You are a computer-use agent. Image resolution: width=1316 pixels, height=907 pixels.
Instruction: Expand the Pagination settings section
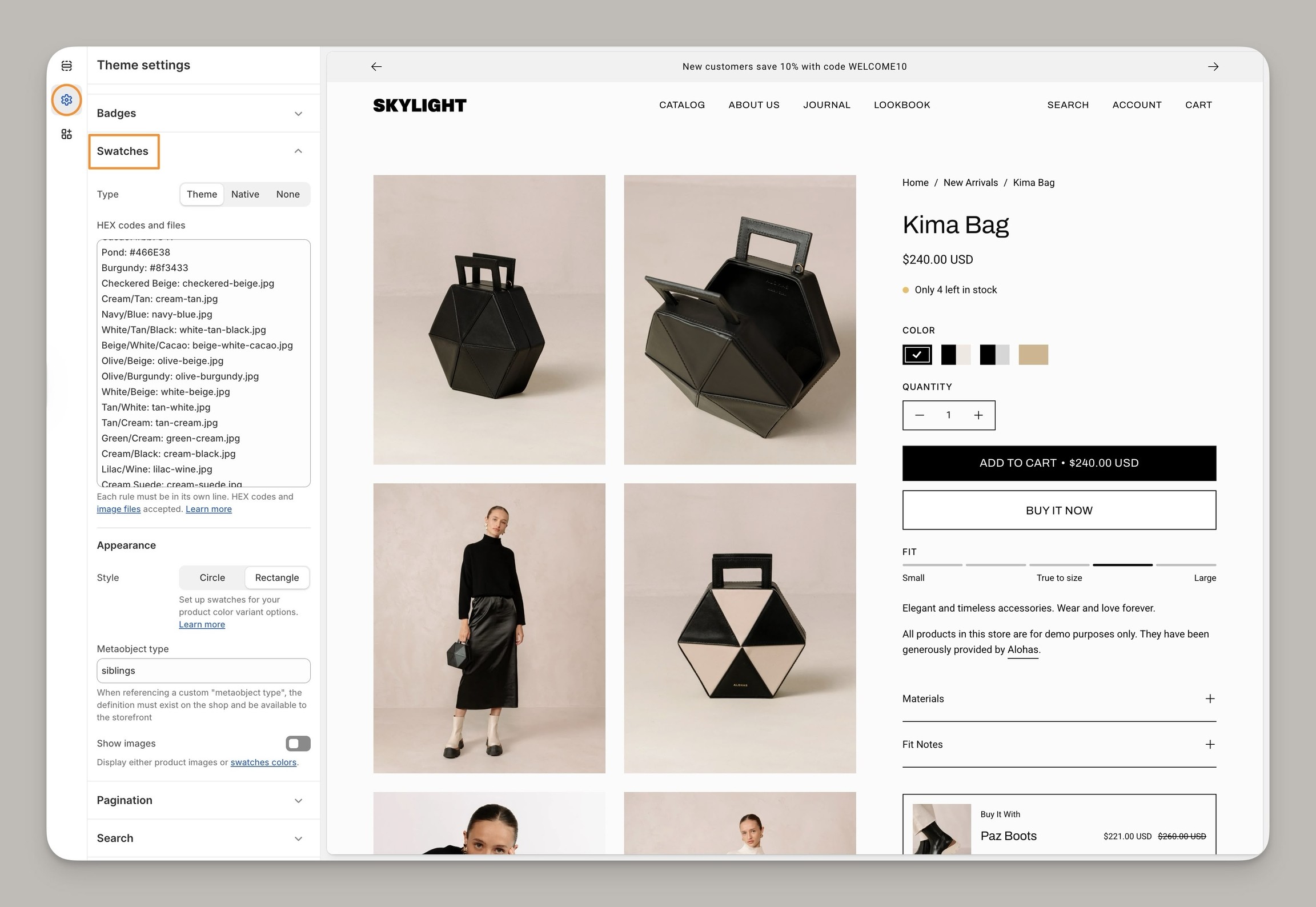(x=298, y=800)
